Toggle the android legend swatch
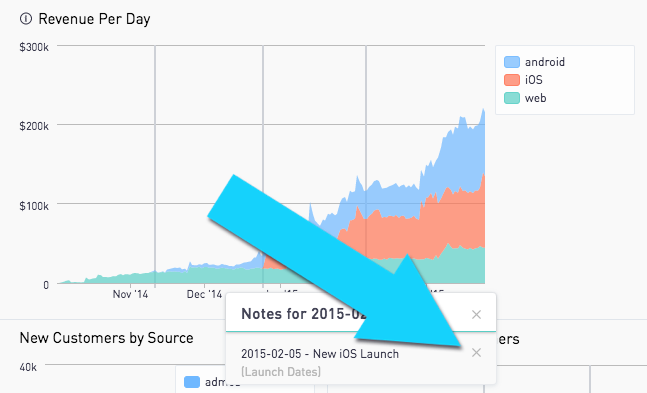 coord(512,62)
